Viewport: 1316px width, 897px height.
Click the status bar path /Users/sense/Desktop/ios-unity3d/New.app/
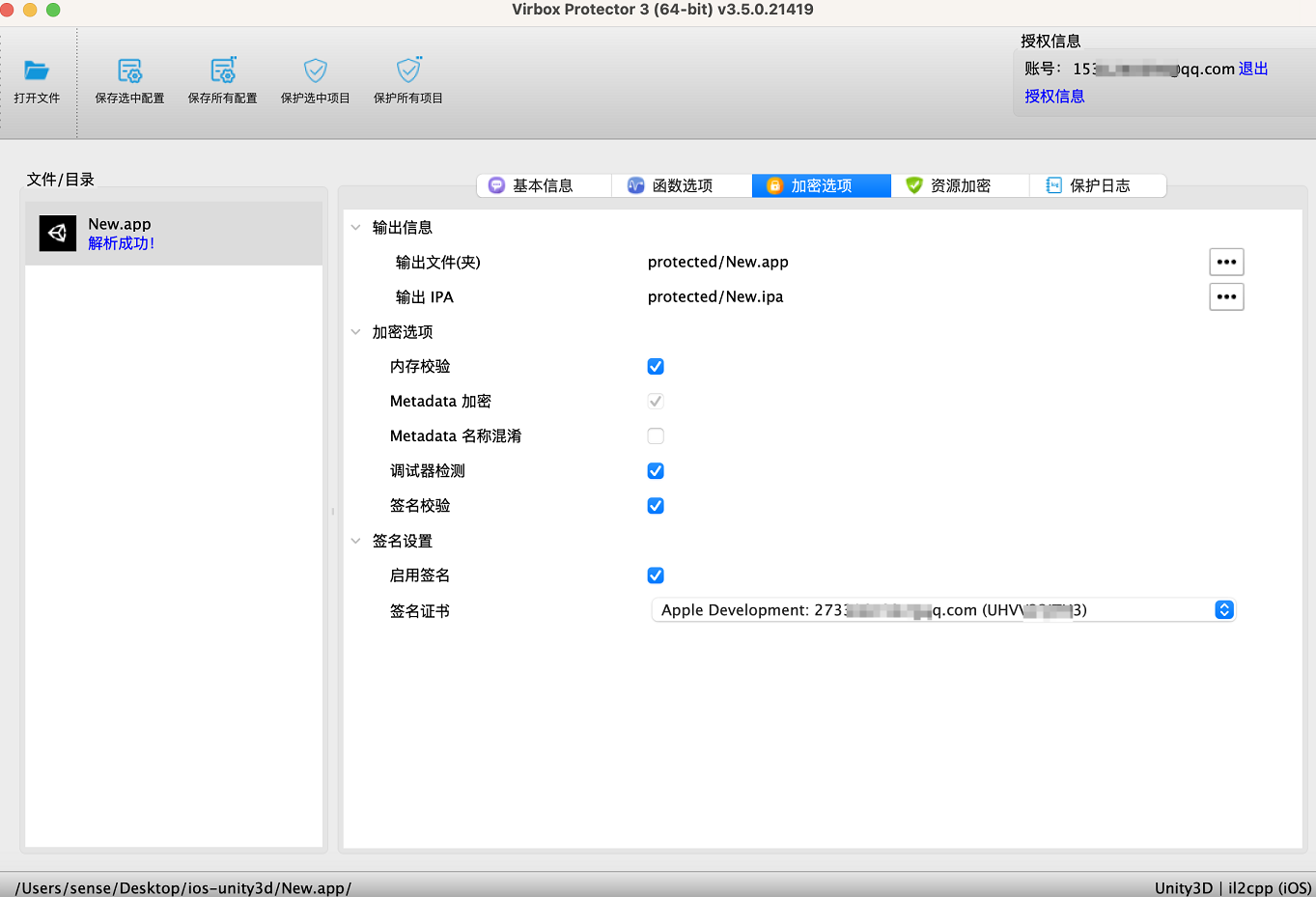pos(183,888)
